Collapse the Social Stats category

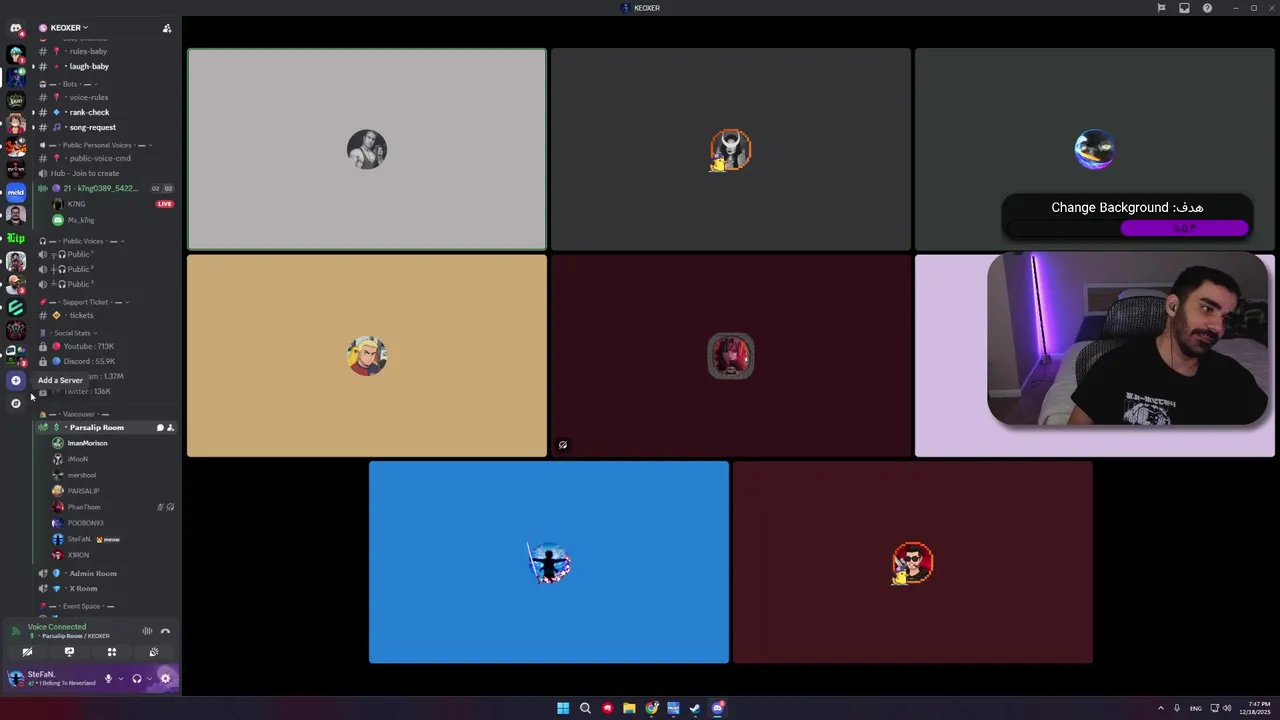[68, 333]
